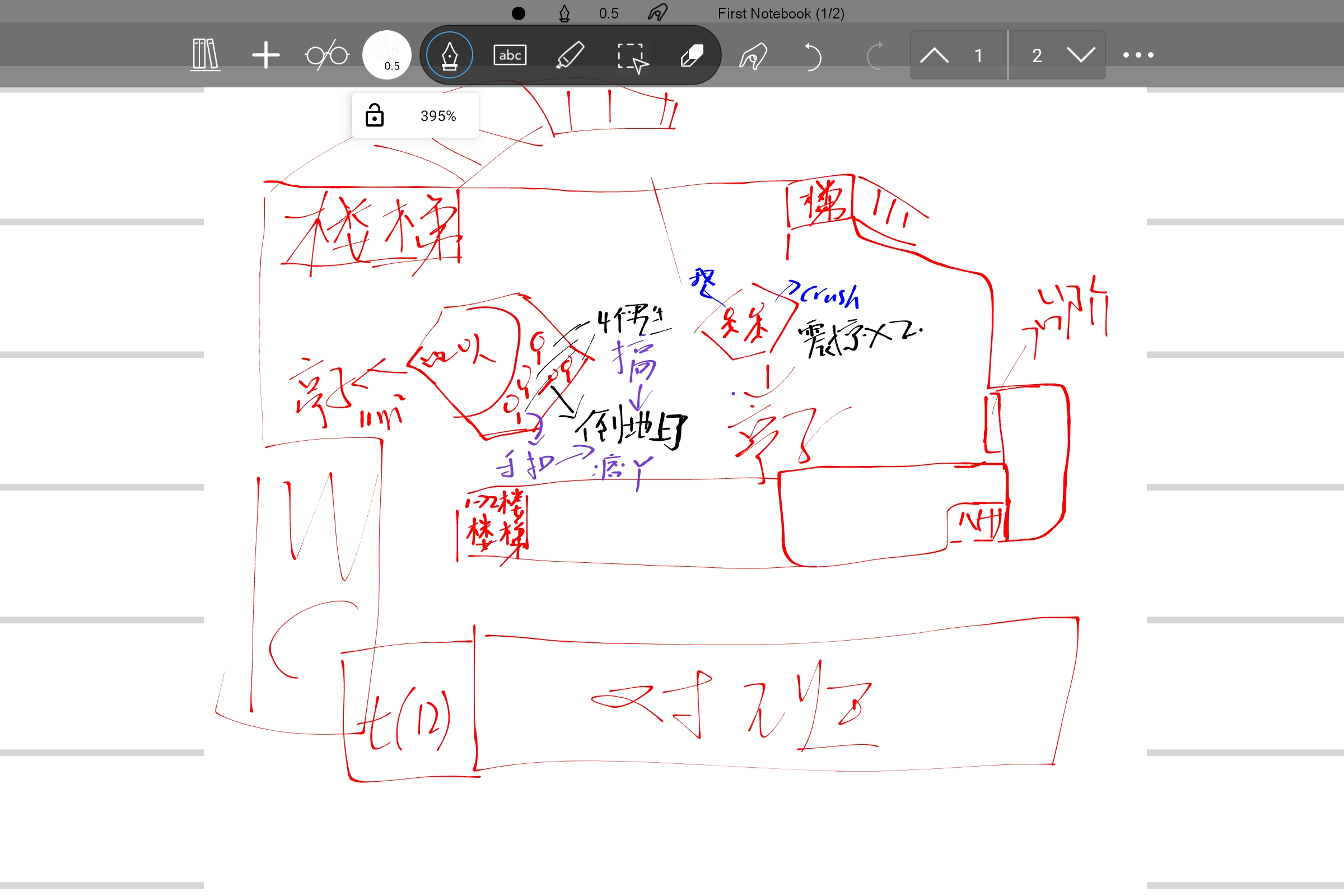Choose the highlighter tool
Viewport: 1344px width, 896px height.
pos(570,55)
